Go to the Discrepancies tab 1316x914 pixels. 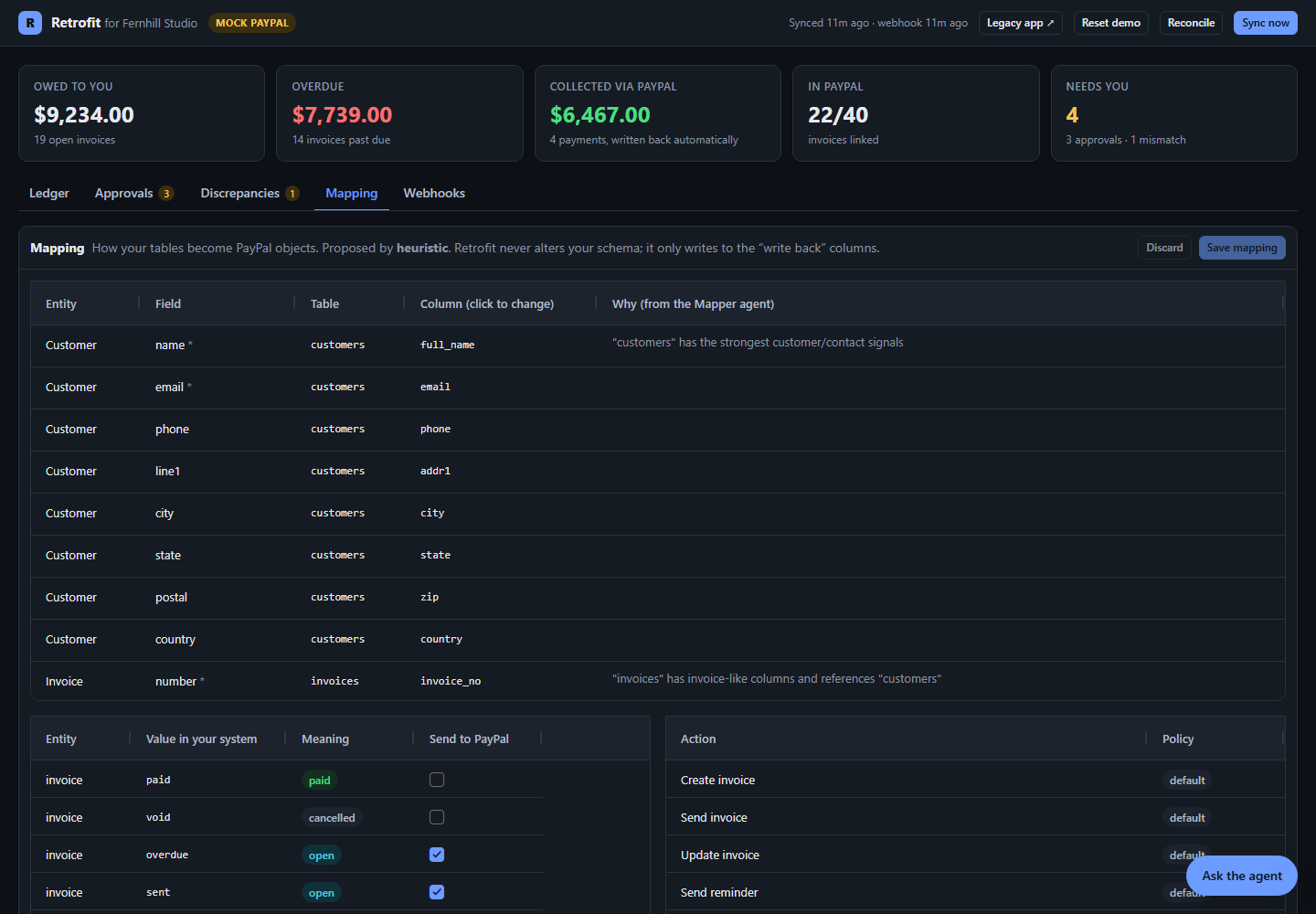[x=249, y=193]
